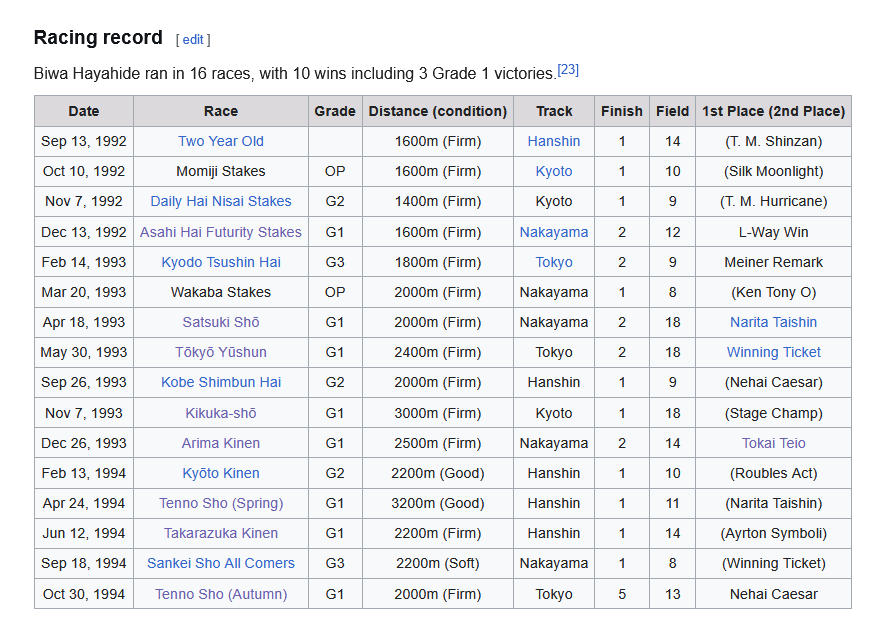Viewport: 872px width, 627px height.
Task: Click the 3200m (Good) distance cell
Action: [x=438, y=503]
